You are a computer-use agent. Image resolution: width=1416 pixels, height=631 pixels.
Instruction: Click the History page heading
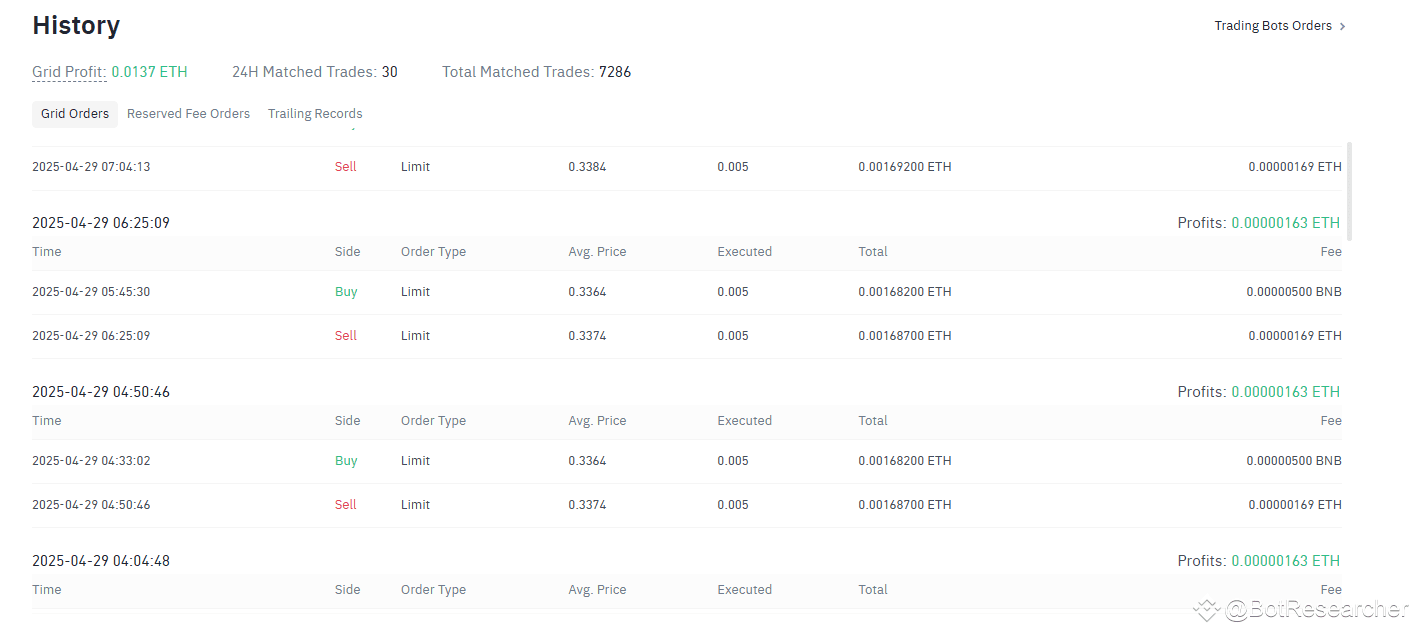[76, 26]
